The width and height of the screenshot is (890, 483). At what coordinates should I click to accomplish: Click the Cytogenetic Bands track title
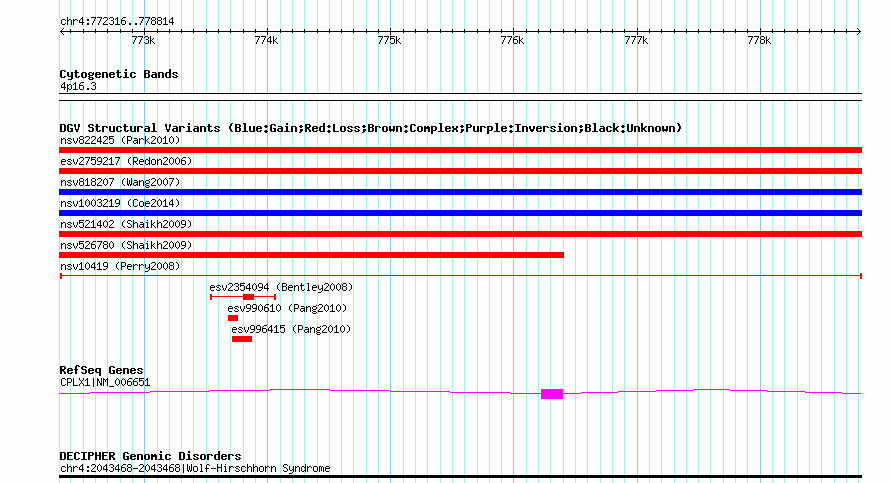pos(119,74)
